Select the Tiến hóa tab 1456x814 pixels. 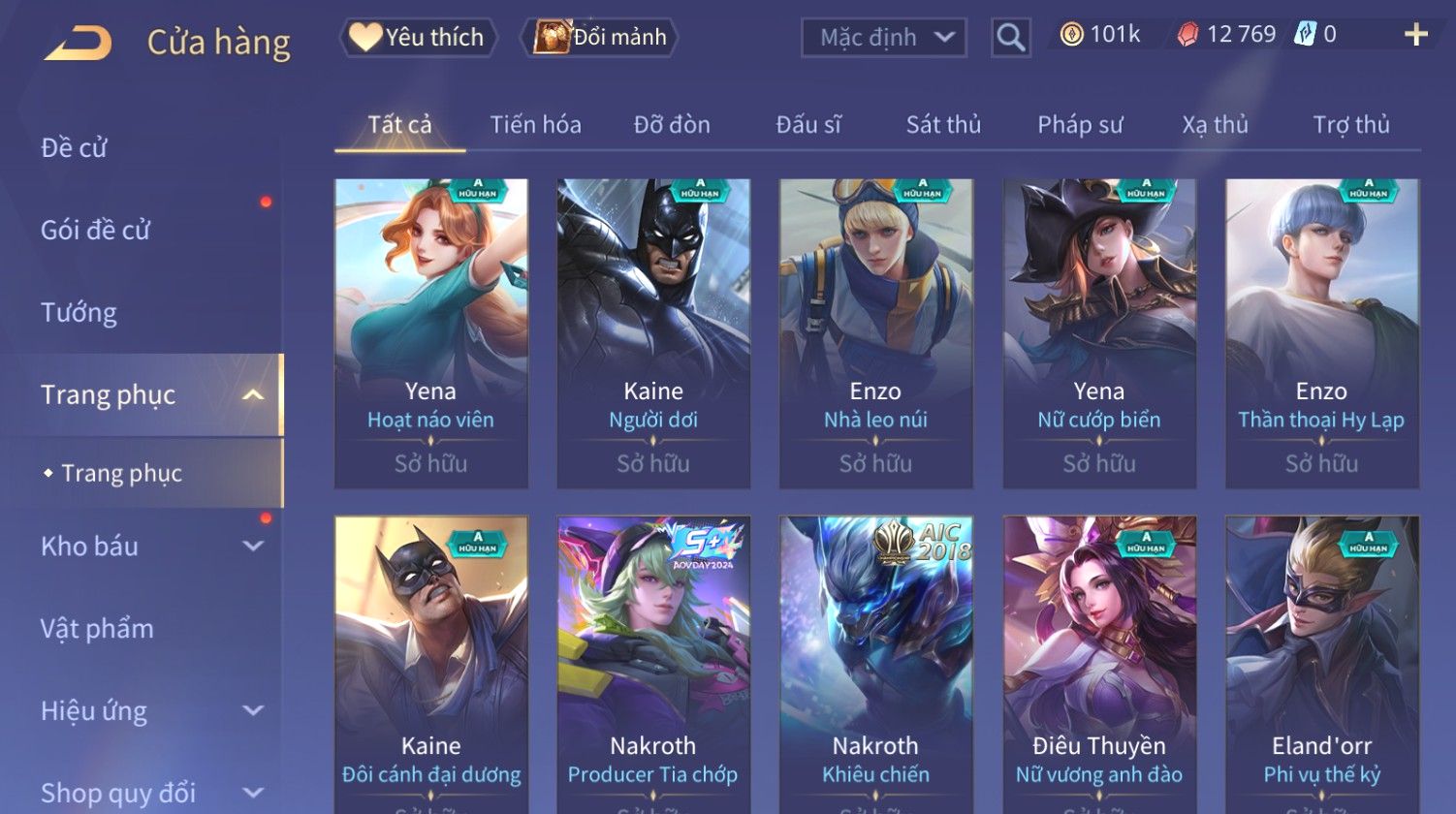(x=535, y=125)
